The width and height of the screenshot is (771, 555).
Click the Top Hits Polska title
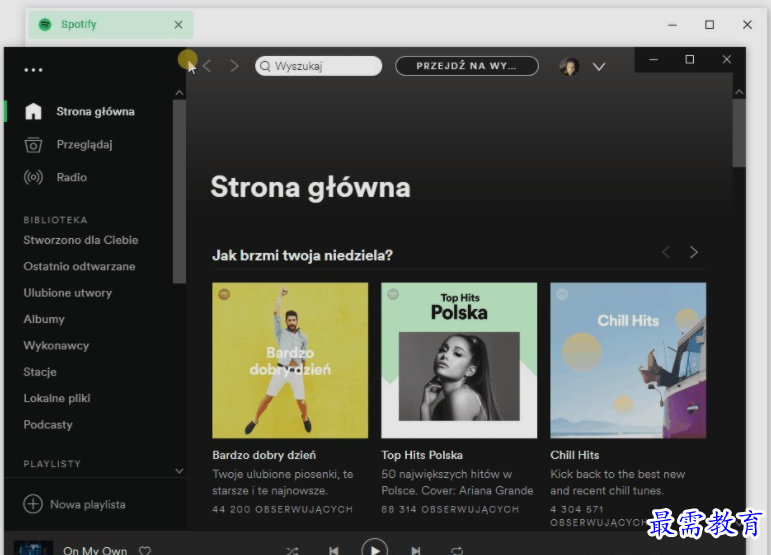422,455
